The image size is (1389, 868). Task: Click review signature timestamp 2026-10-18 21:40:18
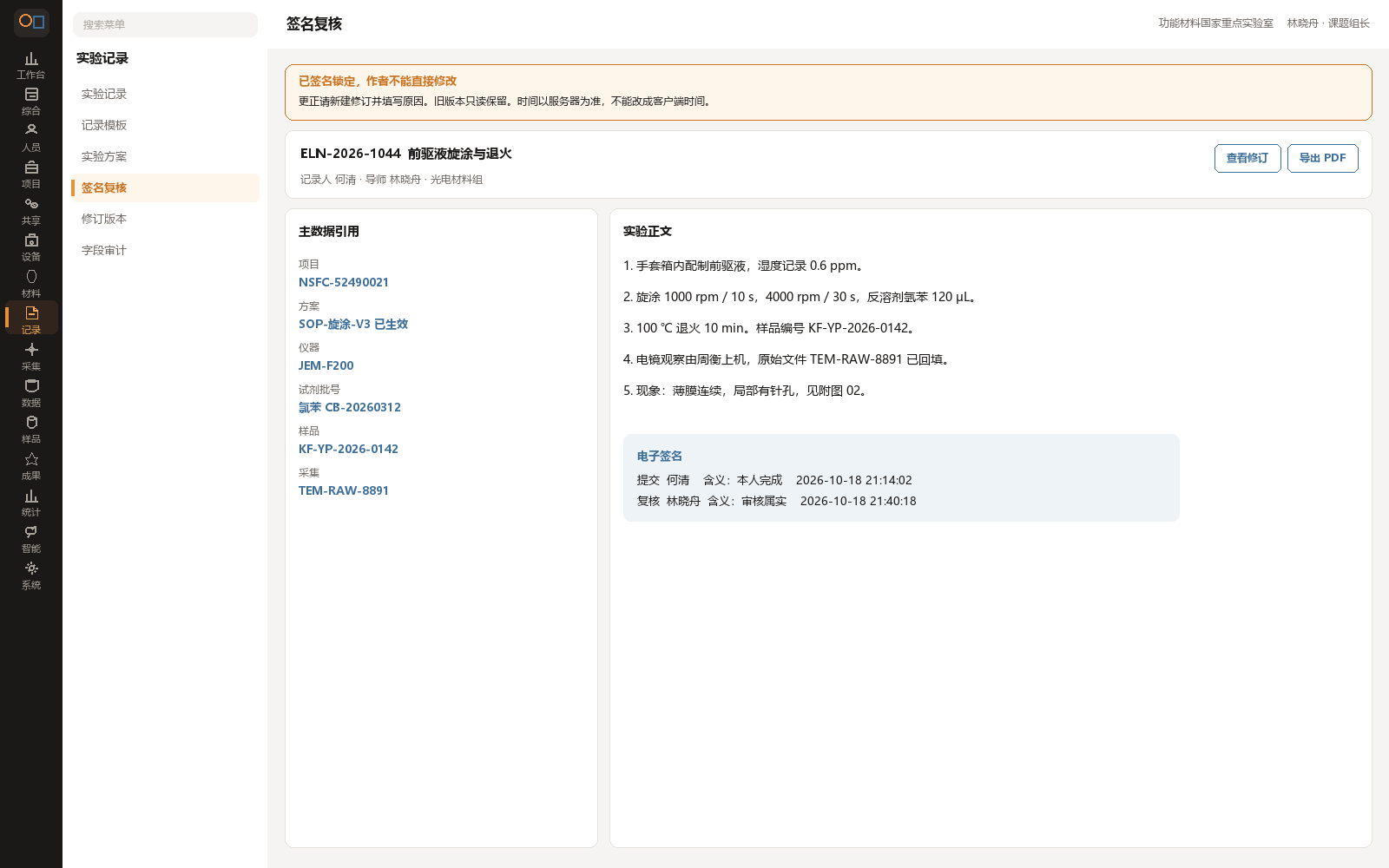[x=859, y=501]
